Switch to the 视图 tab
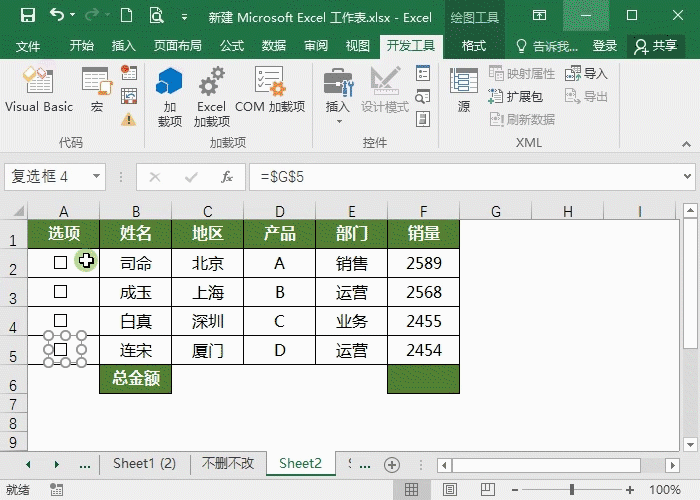This screenshot has height=500, width=700. (x=358, y=46)
